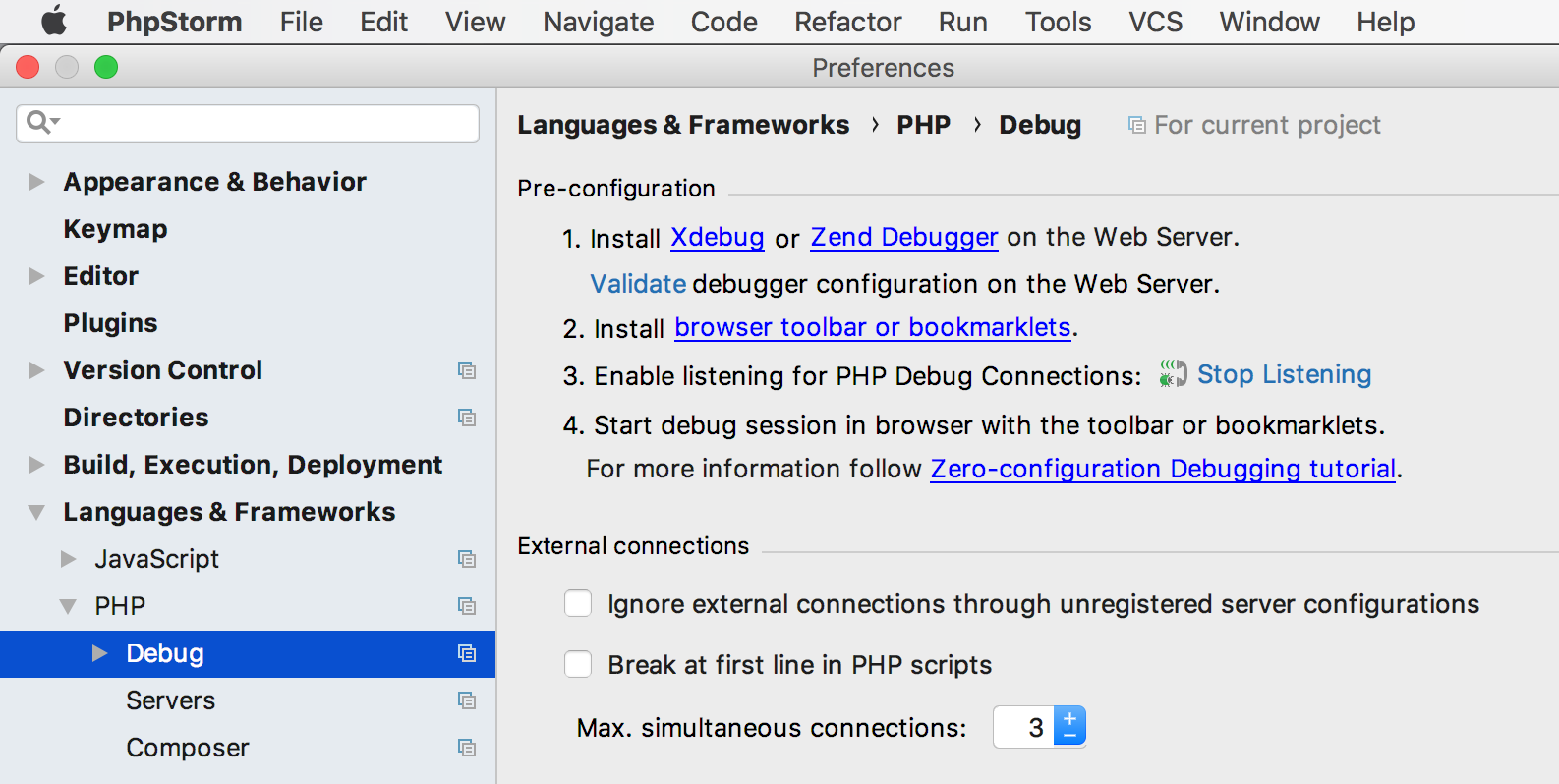The width and height of the screenshot is (1559, 784).
Task: Expand Appearance & Behavior section
Action: (x=36, y=182)
